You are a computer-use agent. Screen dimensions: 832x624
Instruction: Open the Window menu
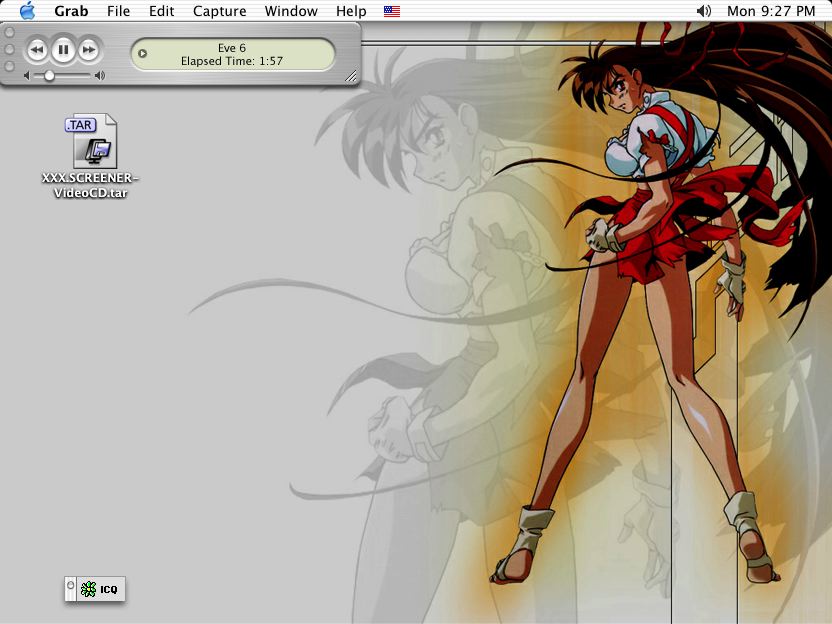(x=291, y=11)
